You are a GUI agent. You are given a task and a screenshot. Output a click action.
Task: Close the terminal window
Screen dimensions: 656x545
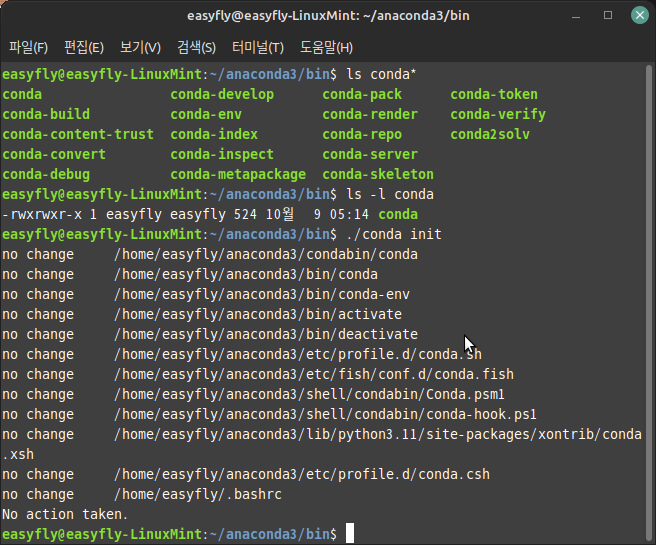640,15
